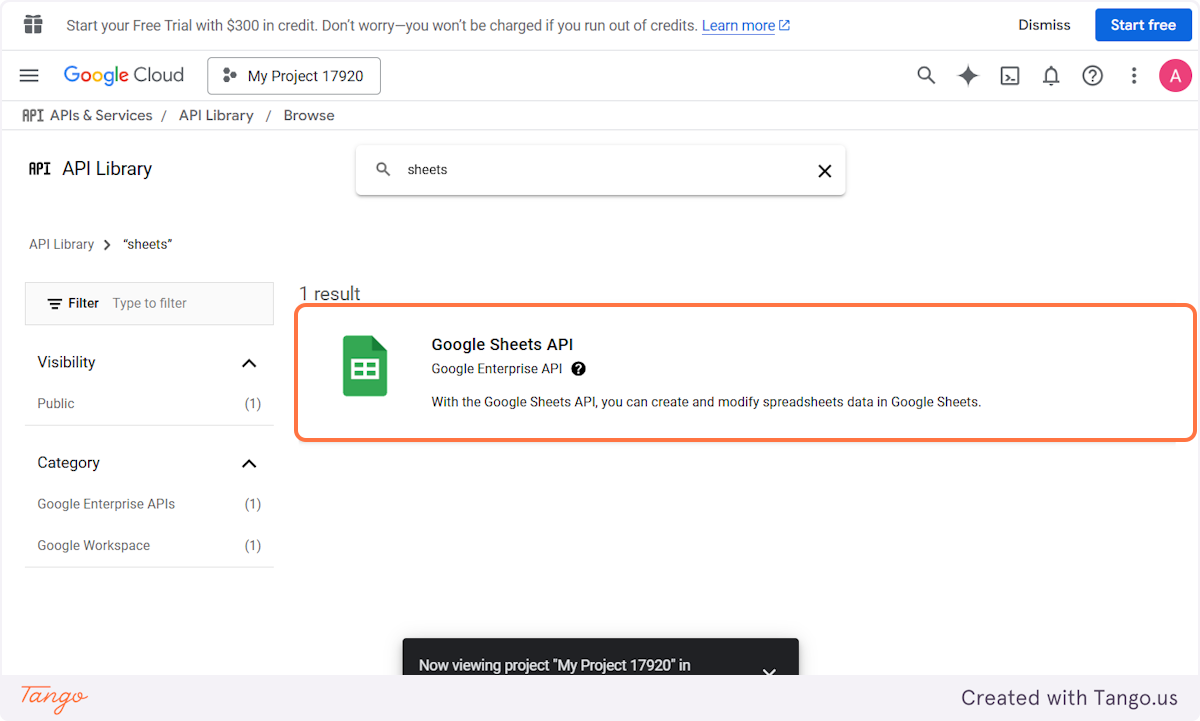
Task: Open the Google apps grid icon
Action: [x=32, y=24]
